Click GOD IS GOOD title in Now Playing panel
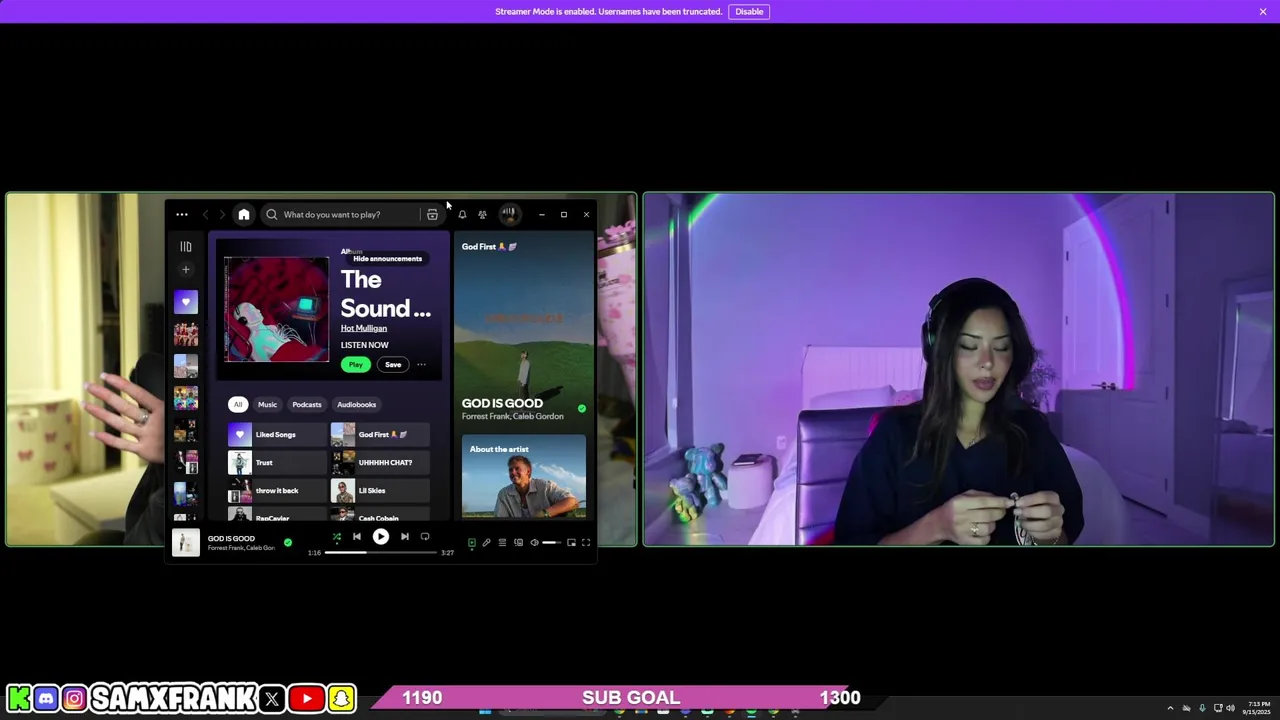The height and width of the screenshot is (720, 1280). tap(502, 403)
